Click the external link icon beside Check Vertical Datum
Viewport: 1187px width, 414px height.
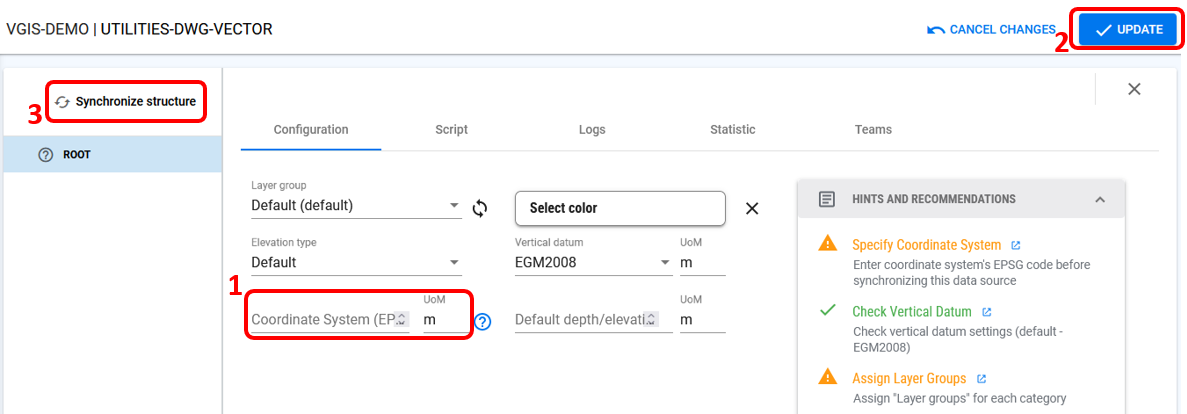[x=987, y=311]
